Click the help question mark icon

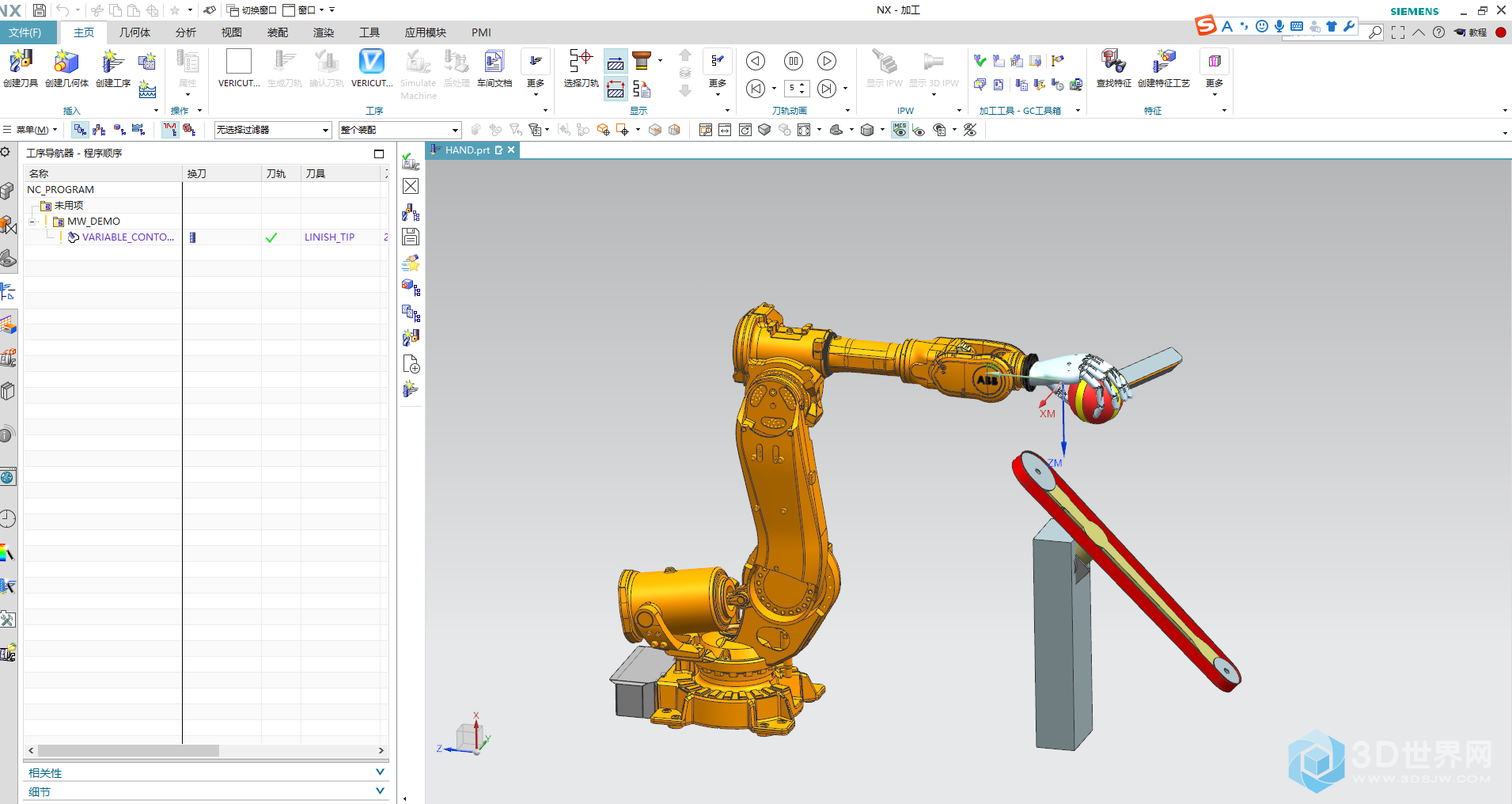[1438, 32]
